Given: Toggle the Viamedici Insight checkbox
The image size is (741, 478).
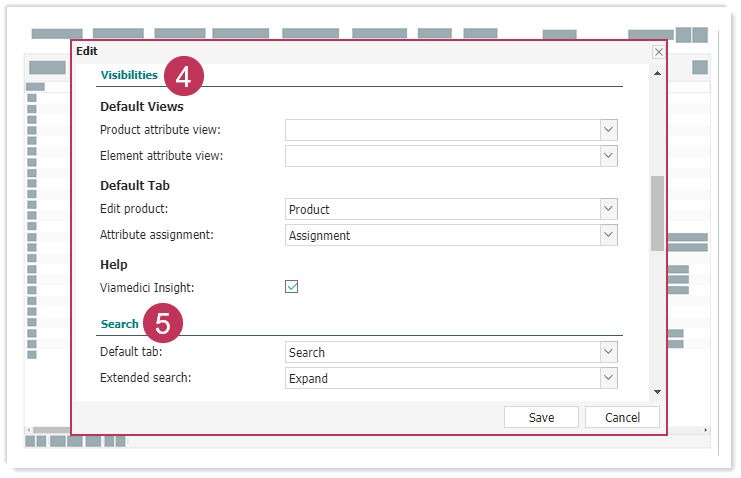Looking at the screenshot, I should point(292,287).
